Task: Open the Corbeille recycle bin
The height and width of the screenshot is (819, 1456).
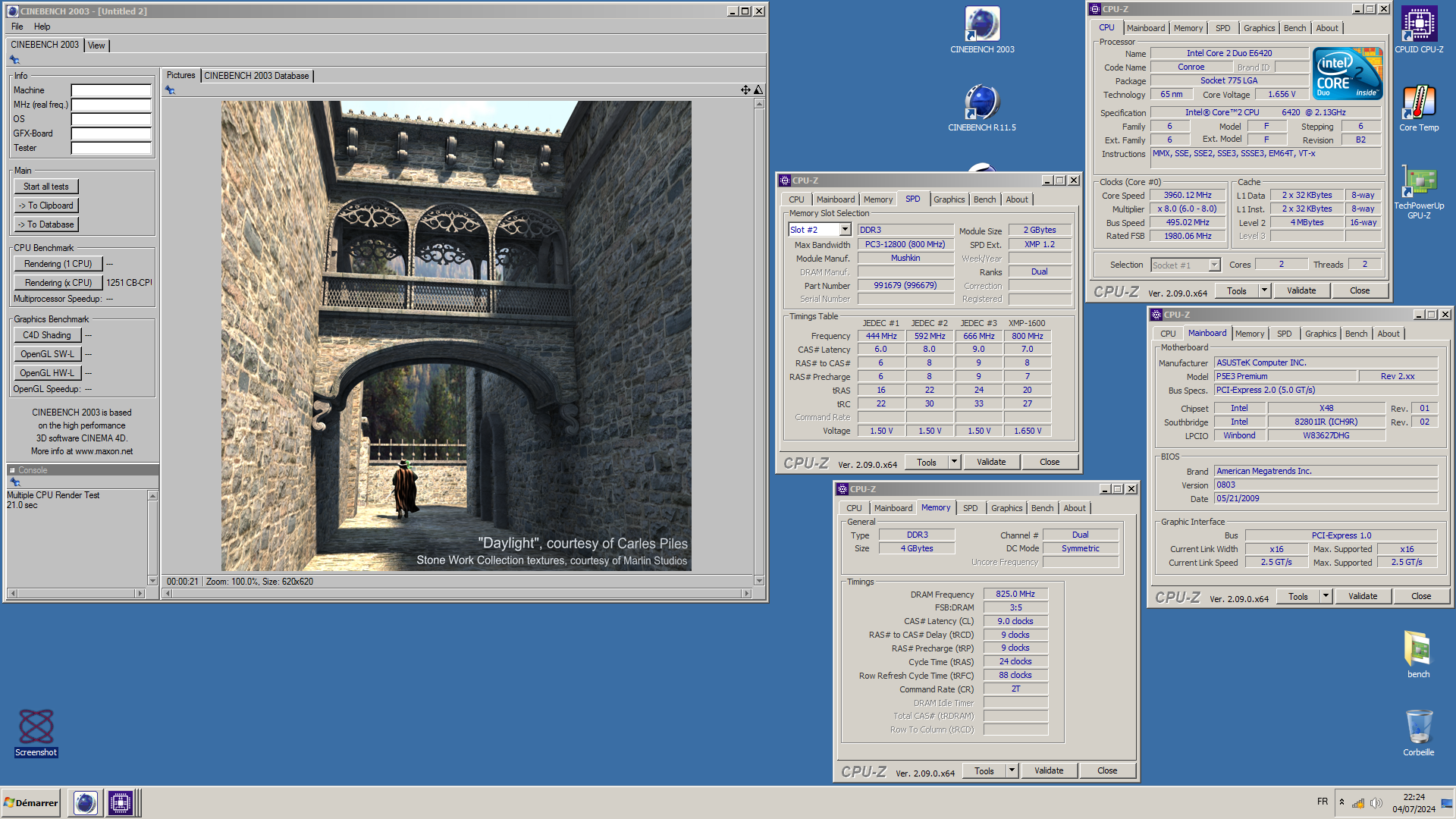Action: (x=1418, y=733)
